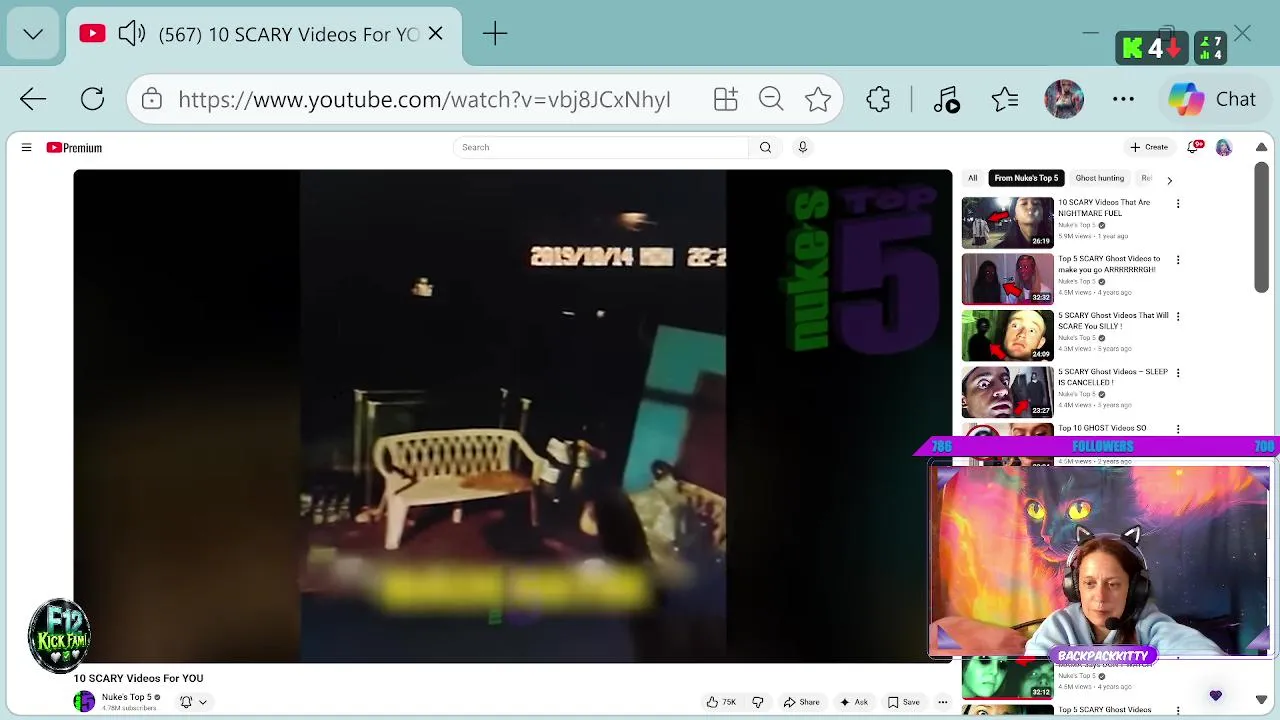Viewport: 1280px width, 720px height.
Task: Open the 32:12 video thumbnail near the bottom
Action: tap(1007, 677)
